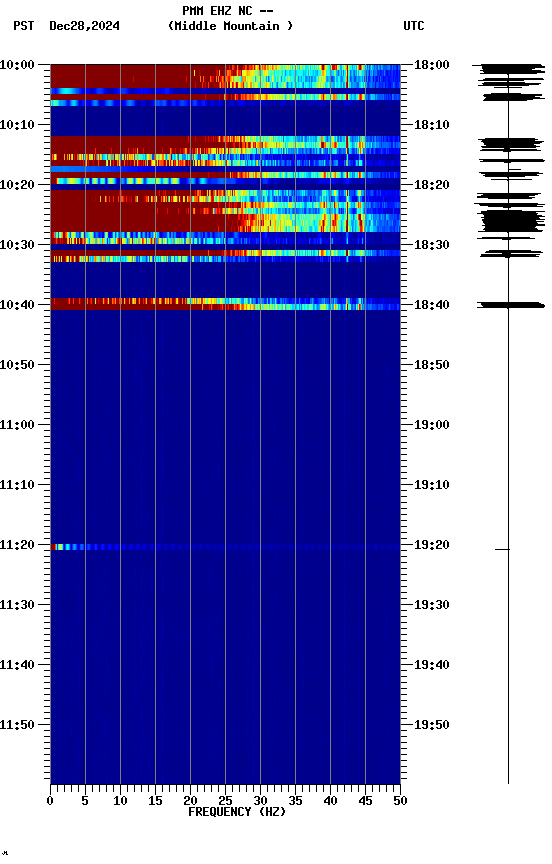
Task: Click the 50 Hz frequency tick label
Action: pyautogui.click(x=400, y=801)
